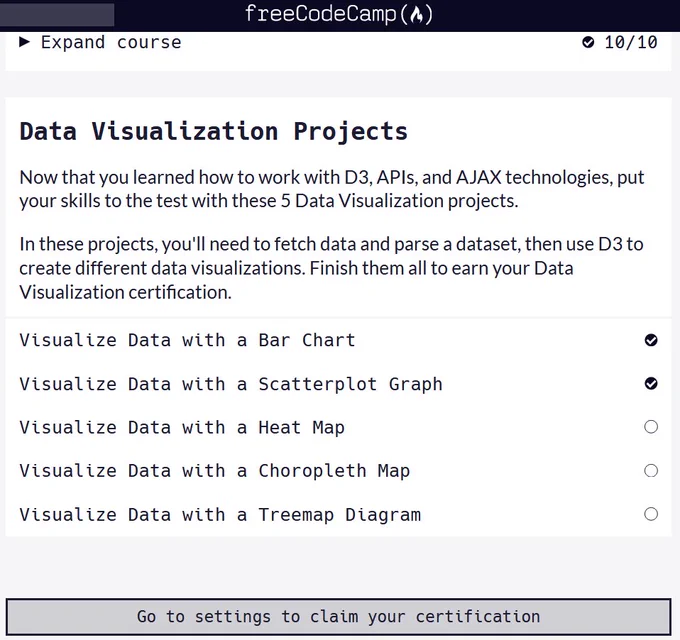The image size is (680, 640).
Task: Click empty status circle for Choropleth Map
Action: click(651, 470)
